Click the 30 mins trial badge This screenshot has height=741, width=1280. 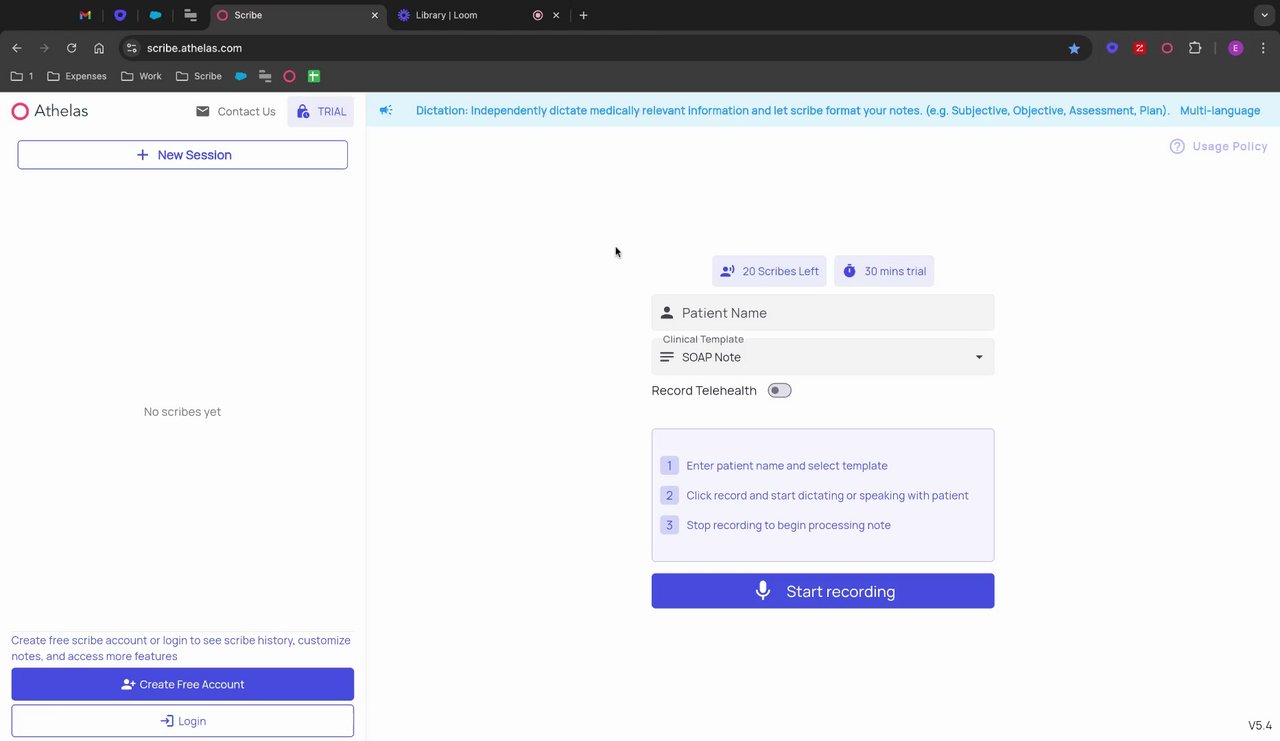click(x=884, y=271)
